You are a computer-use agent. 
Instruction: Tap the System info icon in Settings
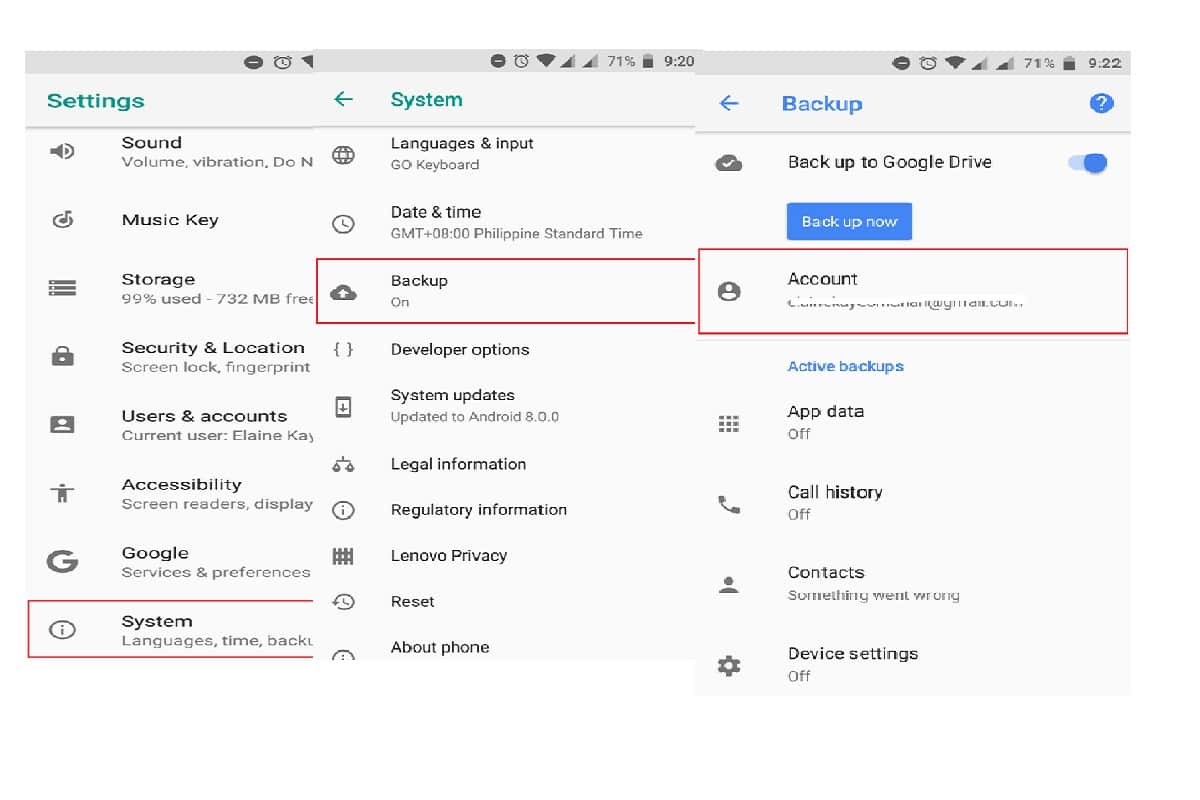pyautogui.click(x=62, y=630)
